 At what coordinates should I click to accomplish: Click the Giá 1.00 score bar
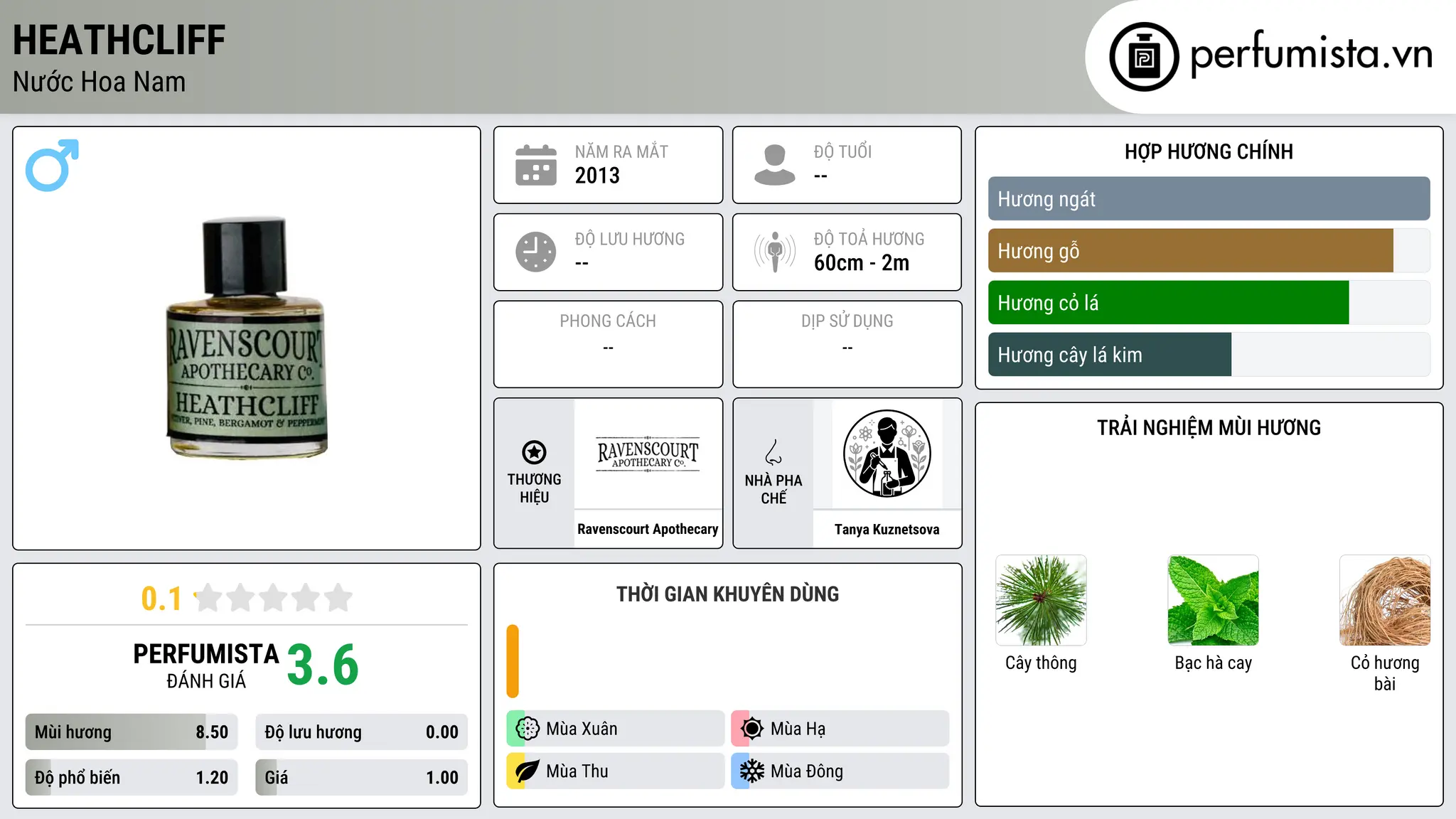click(362, 778)
